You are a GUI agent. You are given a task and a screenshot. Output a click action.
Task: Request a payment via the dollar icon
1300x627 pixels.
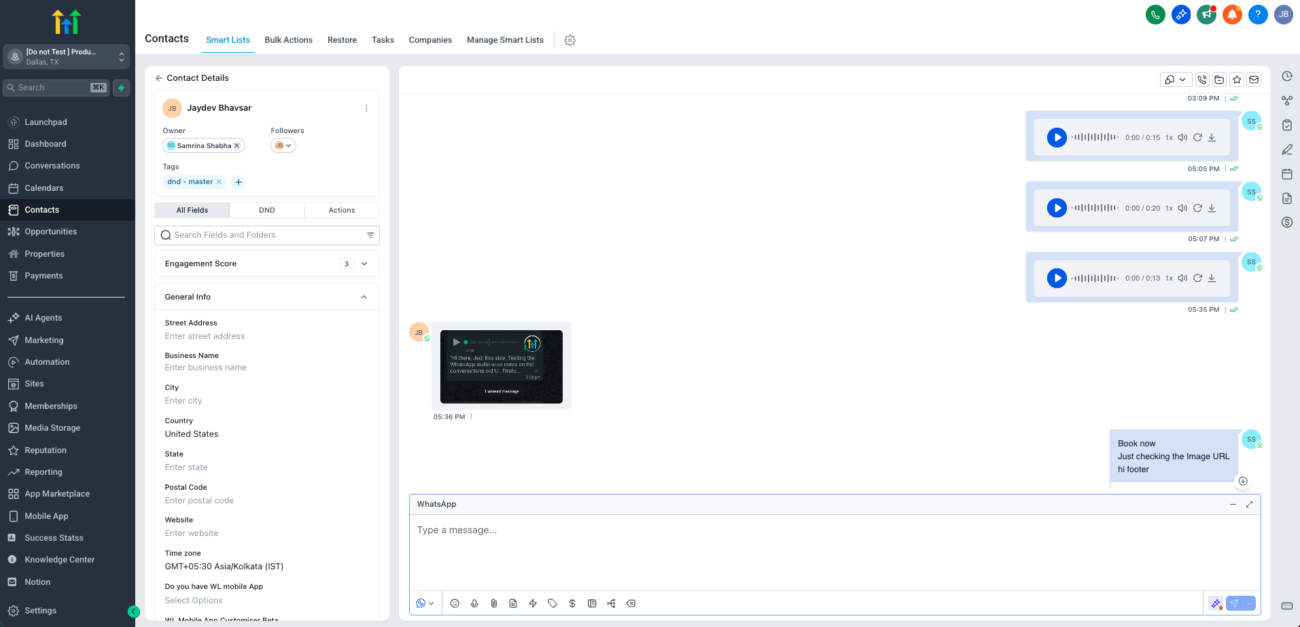point(572,603)
